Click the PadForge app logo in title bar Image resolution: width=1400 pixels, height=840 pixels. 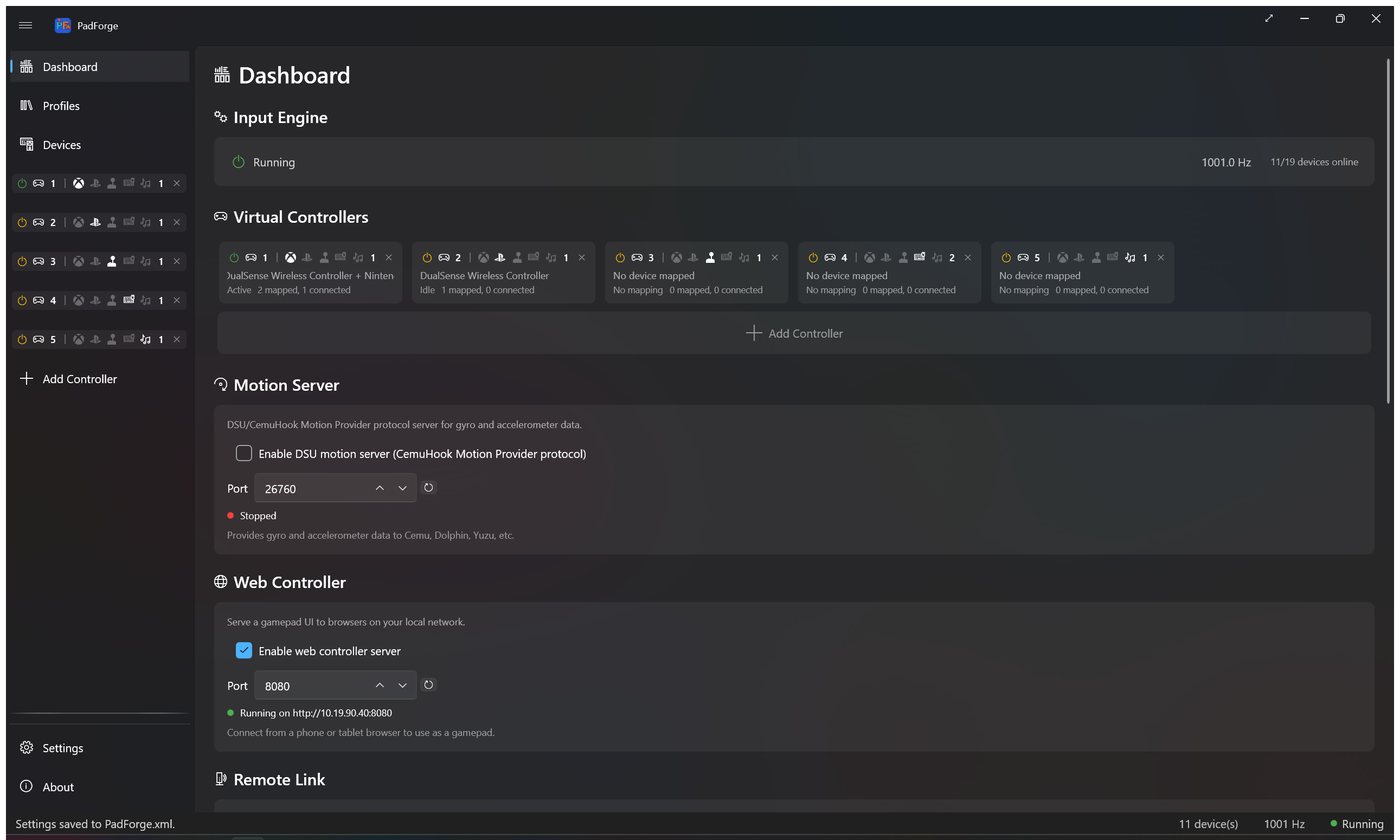(x=63, y=25)
